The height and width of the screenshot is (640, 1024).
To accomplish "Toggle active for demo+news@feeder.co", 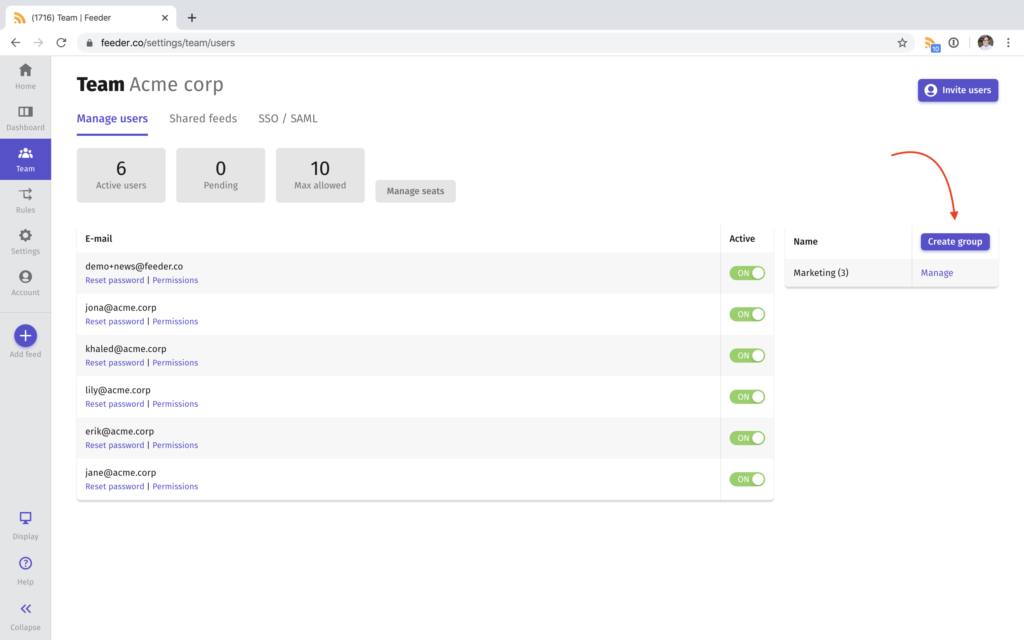I will [x=746, y=273].
